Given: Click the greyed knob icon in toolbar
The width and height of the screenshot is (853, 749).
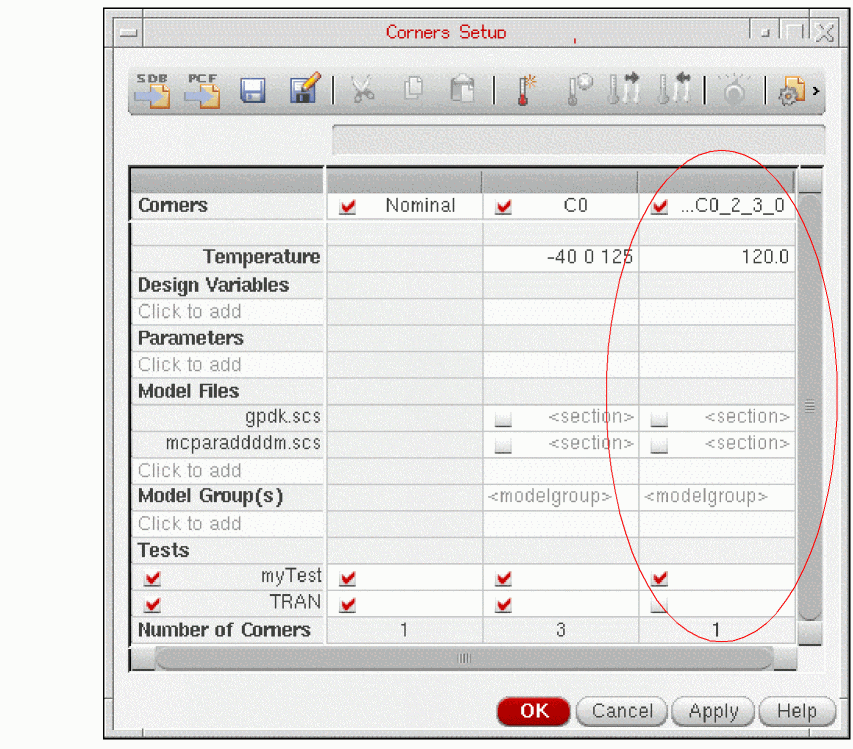Looking at the screenshot, I should click(x=734, y=90).
